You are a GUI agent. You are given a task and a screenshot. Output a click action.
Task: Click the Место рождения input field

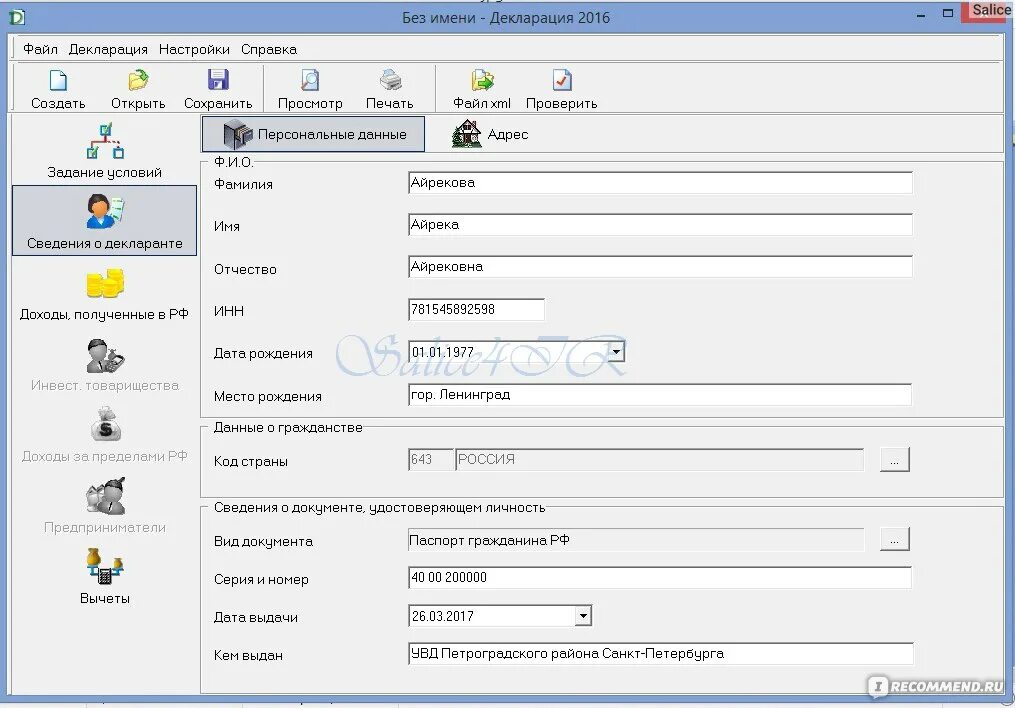660,395
